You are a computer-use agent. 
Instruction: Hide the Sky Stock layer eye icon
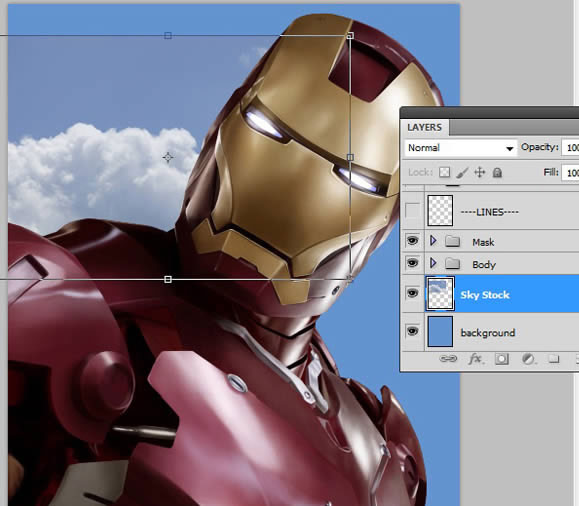(x=412, y=294)
